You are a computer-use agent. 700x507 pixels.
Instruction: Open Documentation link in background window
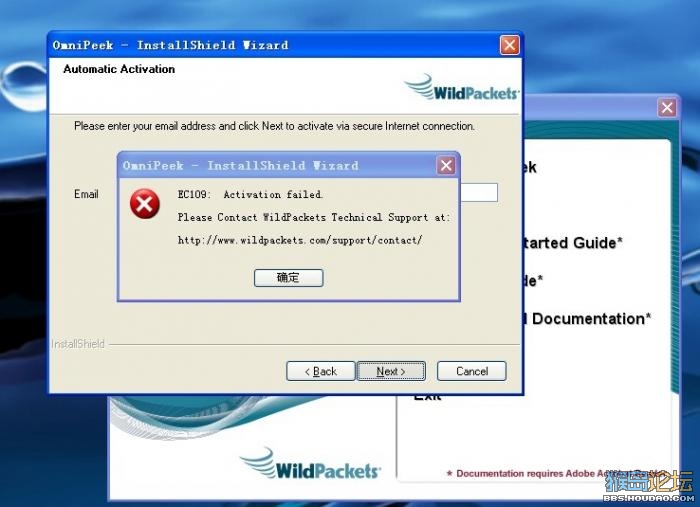[x=587, y=319]
